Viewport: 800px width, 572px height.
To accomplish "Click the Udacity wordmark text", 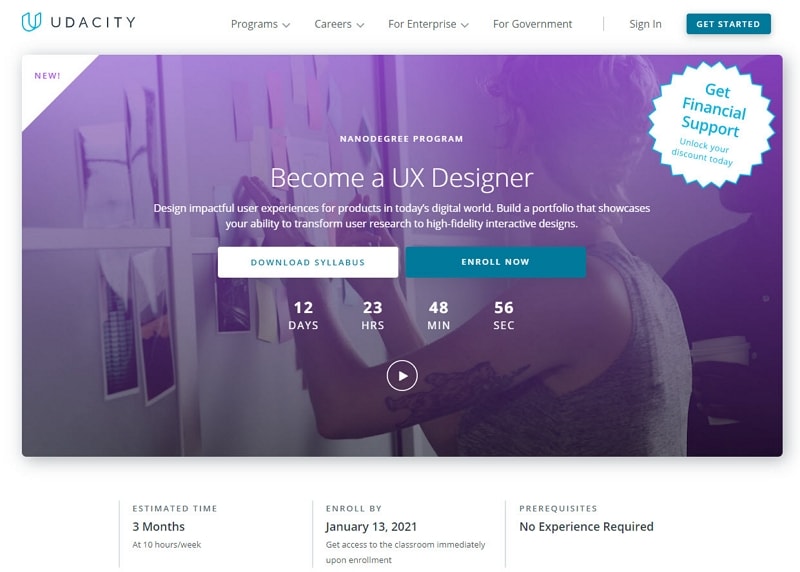I will coord(93,22).
